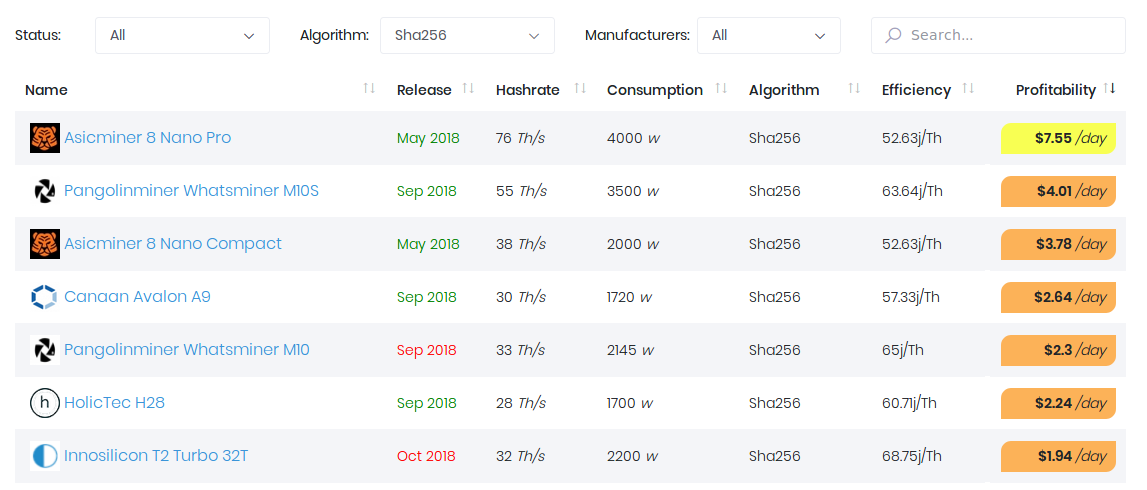
Task: Click the 76 Th/s hashrate value
Action: (x=520, y=138)
